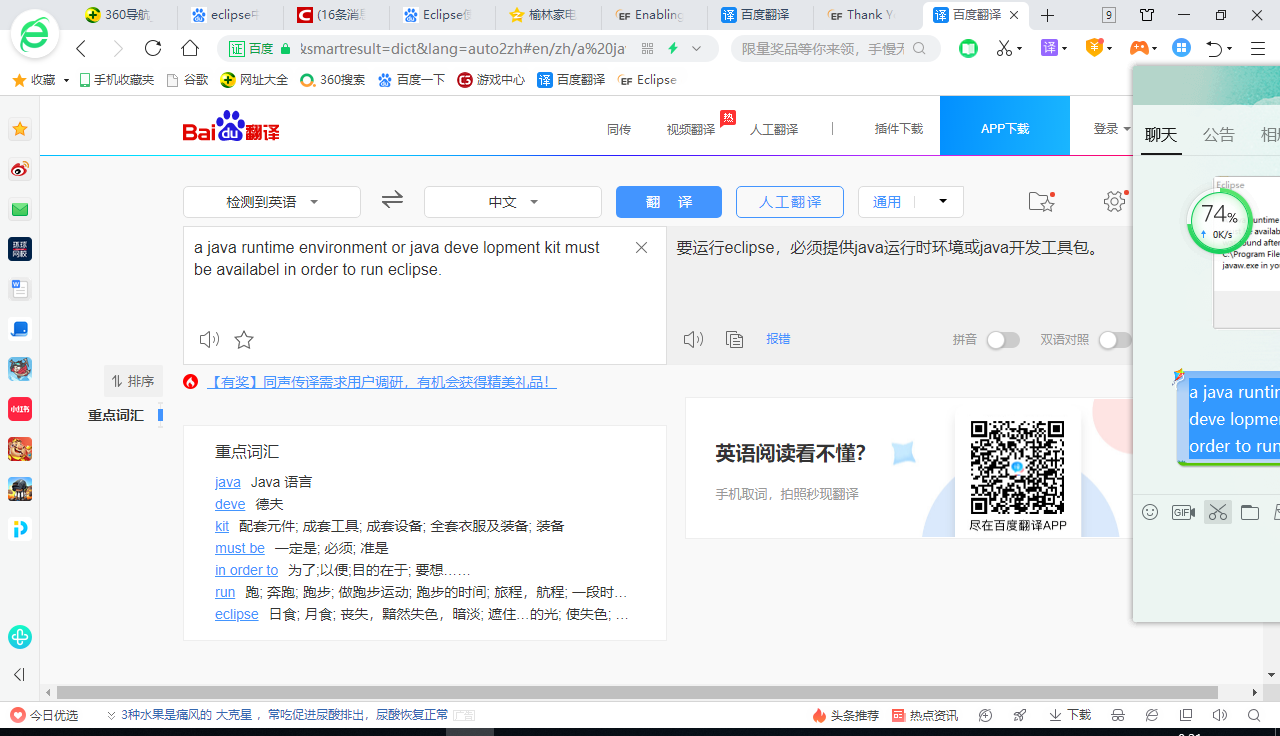Open the favorites folder near the gear
Viewport: 1280px width, 736px height.
click(1041, 201)
